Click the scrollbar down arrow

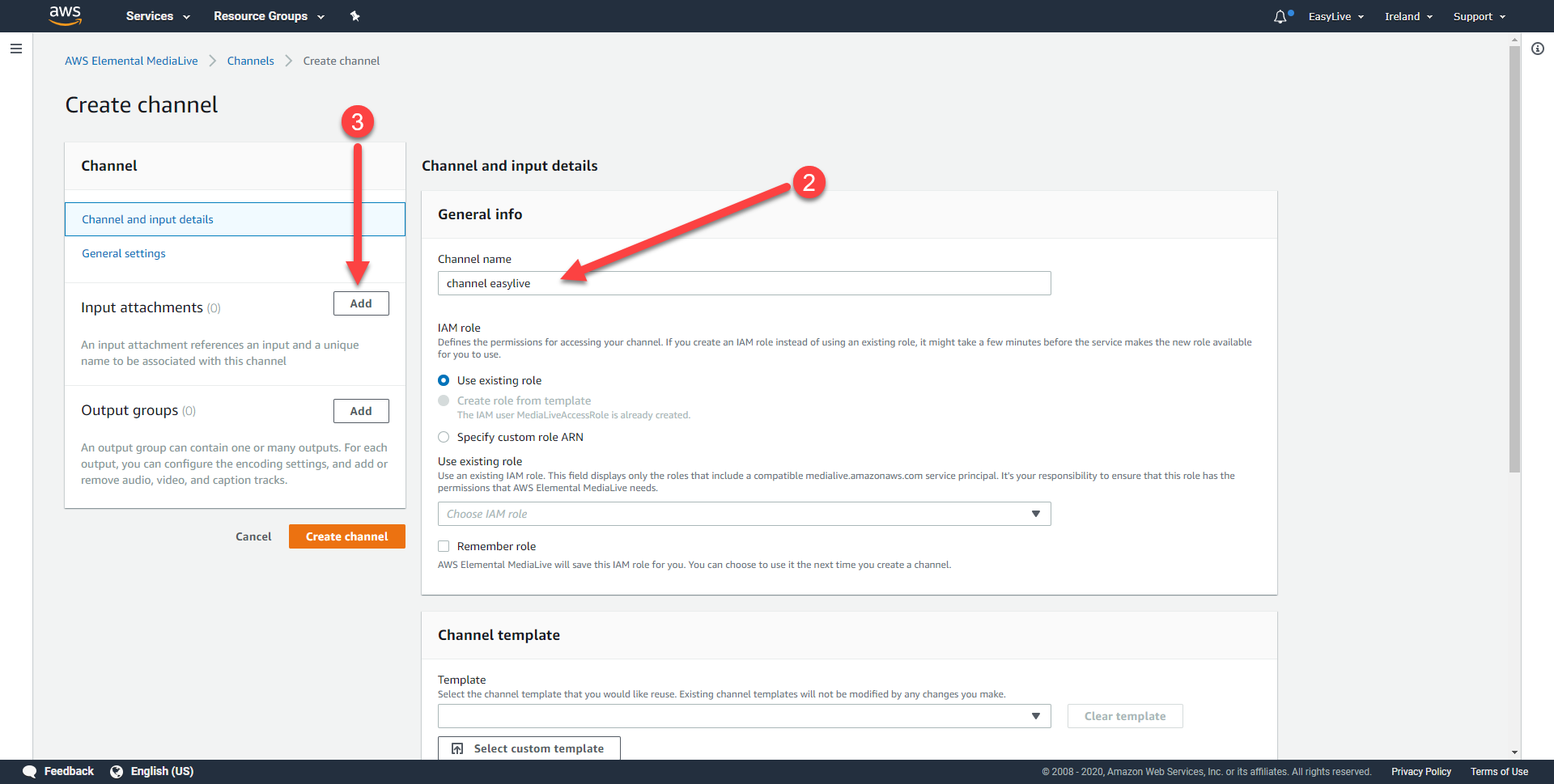pos(1514,753)
